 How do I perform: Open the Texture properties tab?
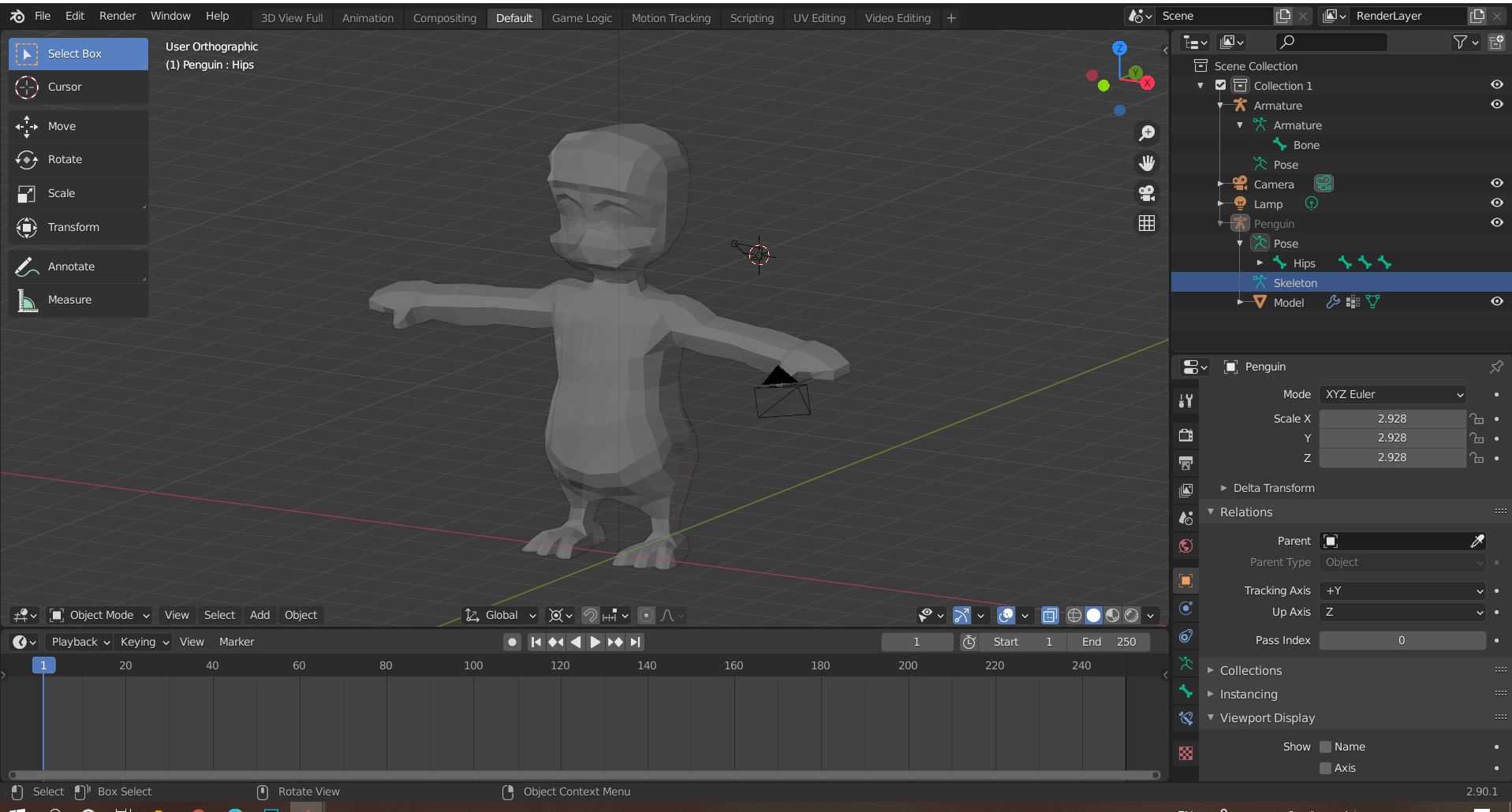click(1185, 754)
